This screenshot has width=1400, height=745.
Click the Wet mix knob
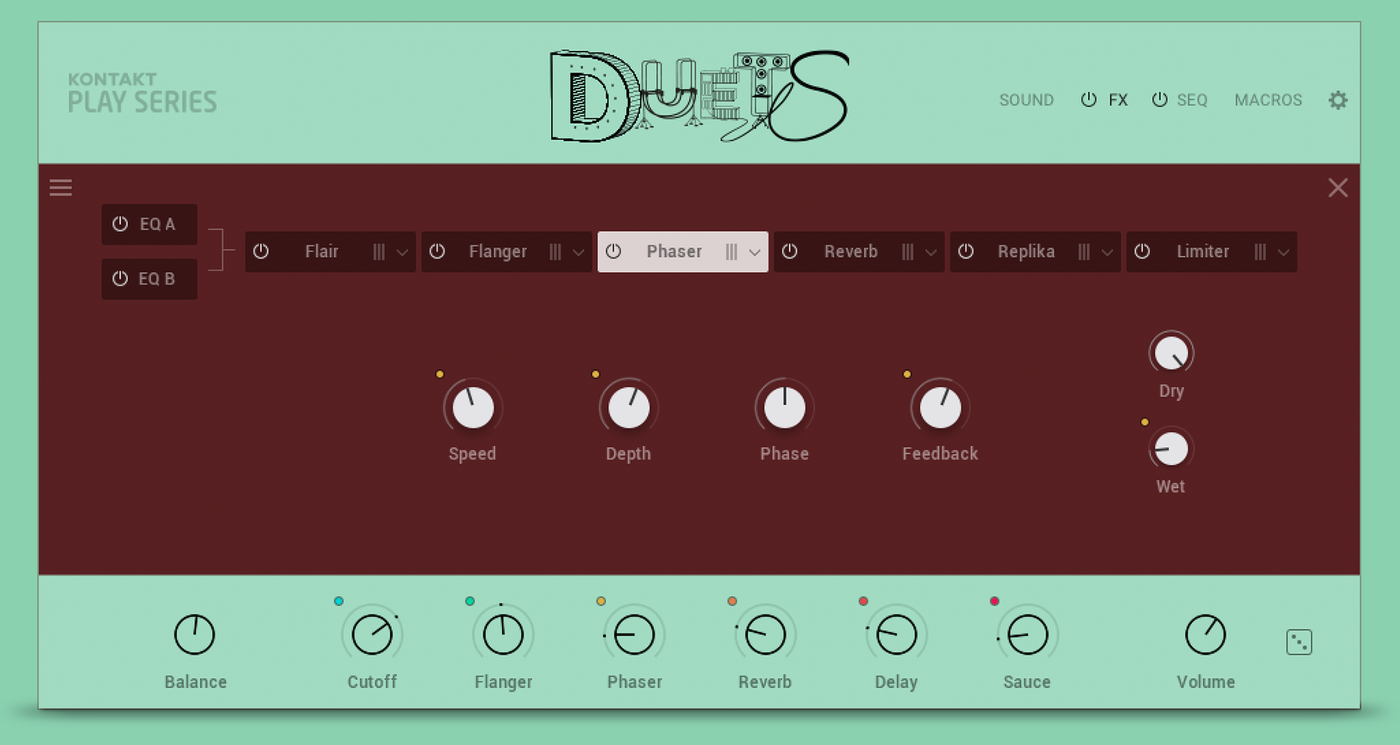tap(1171, 449)
